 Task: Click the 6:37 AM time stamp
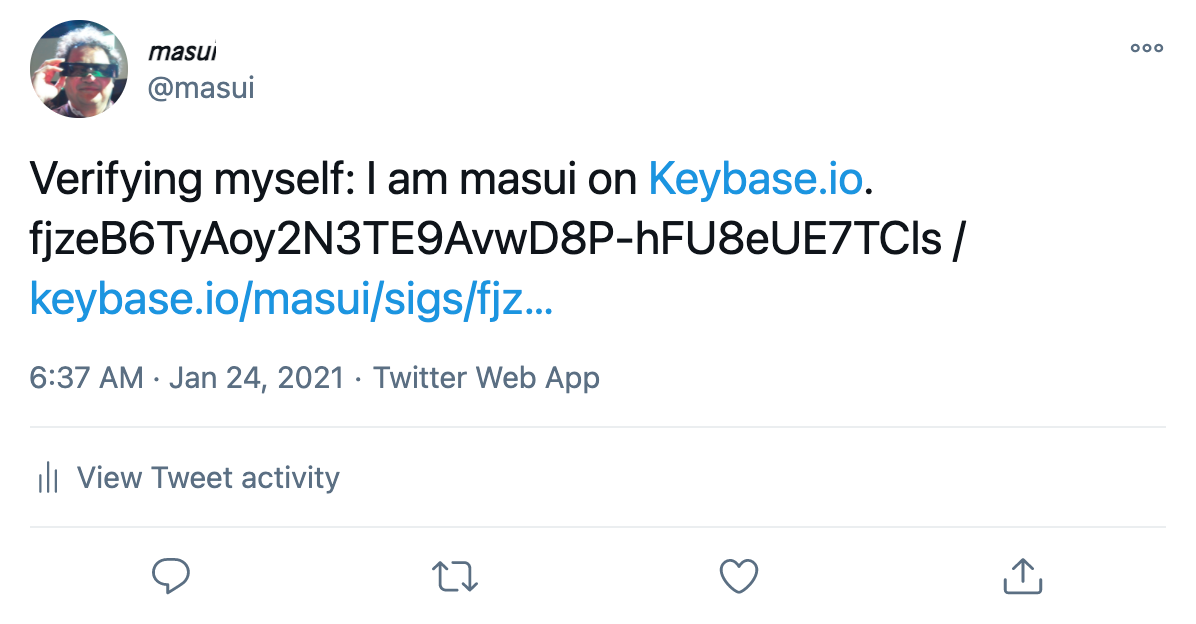(x=86, y=378)
